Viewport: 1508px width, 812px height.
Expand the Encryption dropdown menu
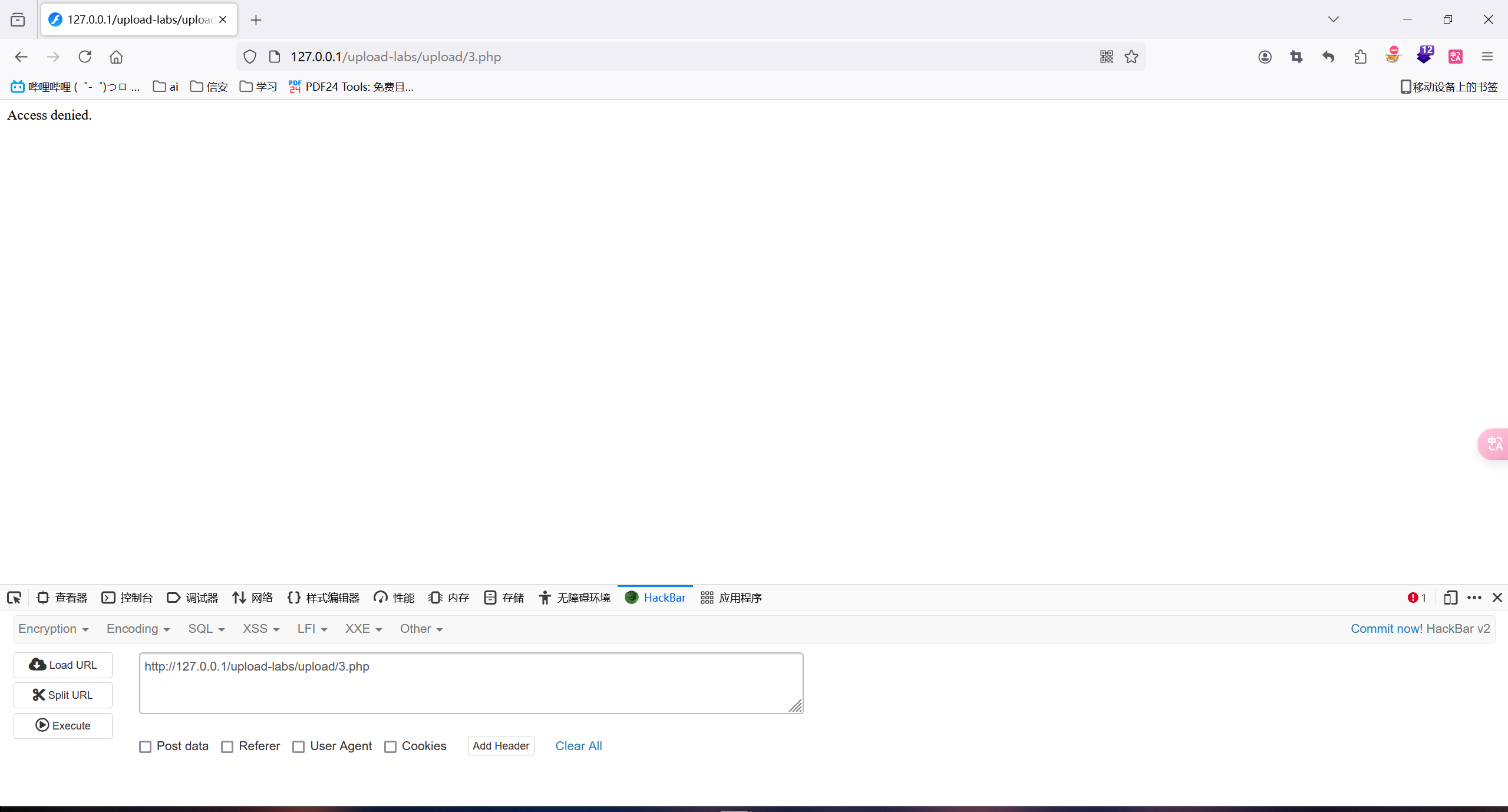(x=53, y=629)
